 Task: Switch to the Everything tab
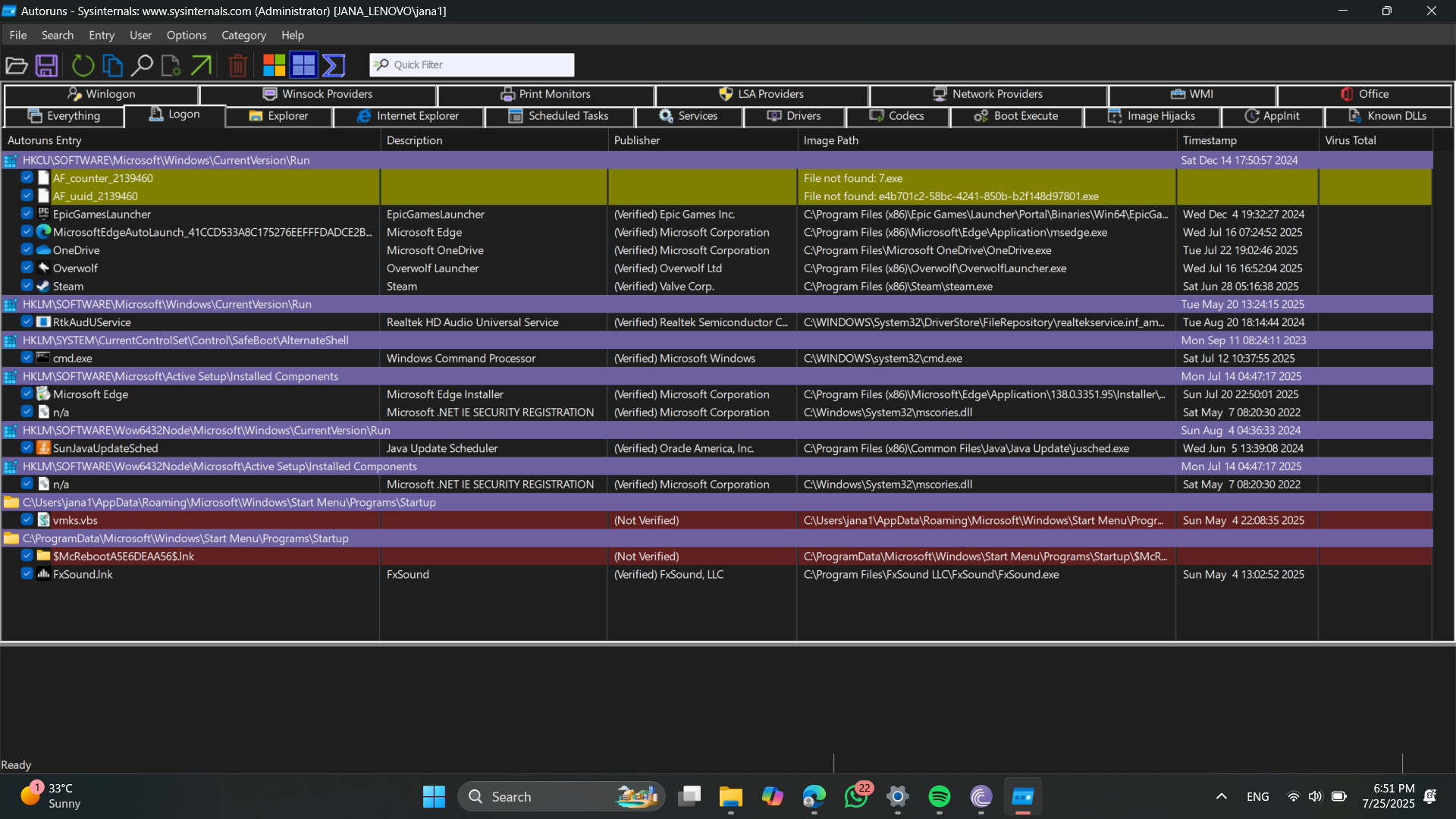[64, 116]
